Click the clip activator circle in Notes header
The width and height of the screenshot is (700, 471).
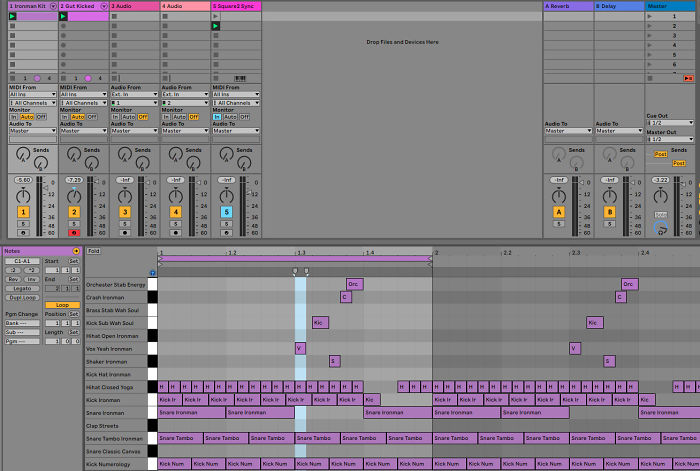coord(76,251)
